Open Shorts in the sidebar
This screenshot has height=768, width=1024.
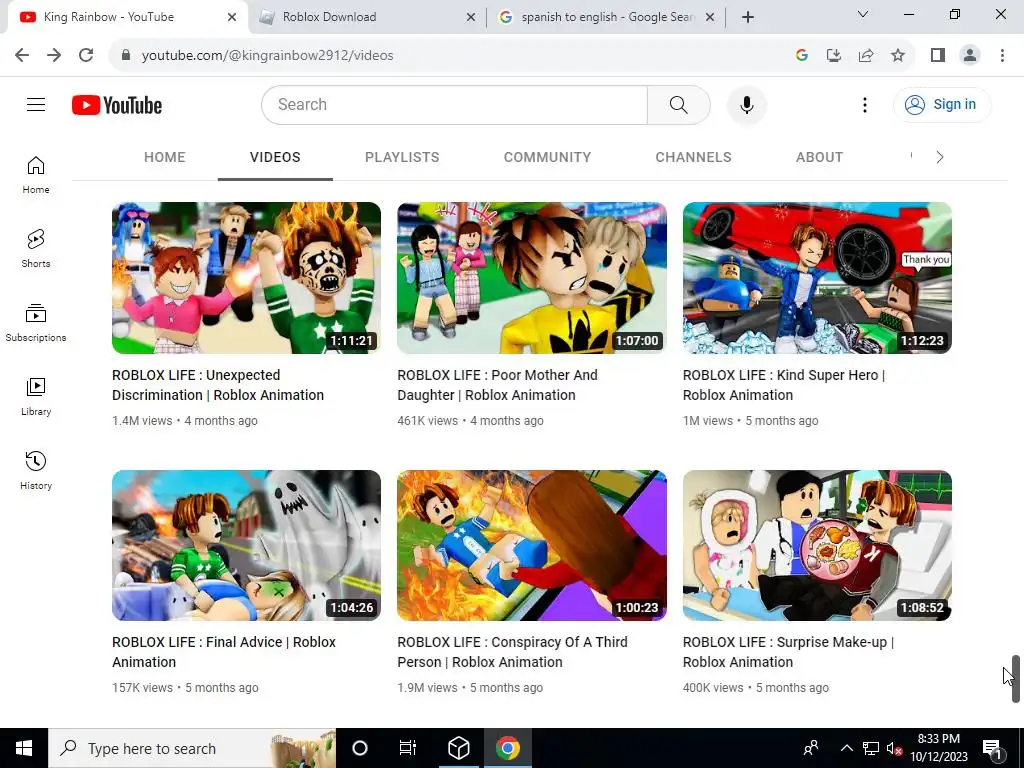pyautogui.click(x=36, y=249)
